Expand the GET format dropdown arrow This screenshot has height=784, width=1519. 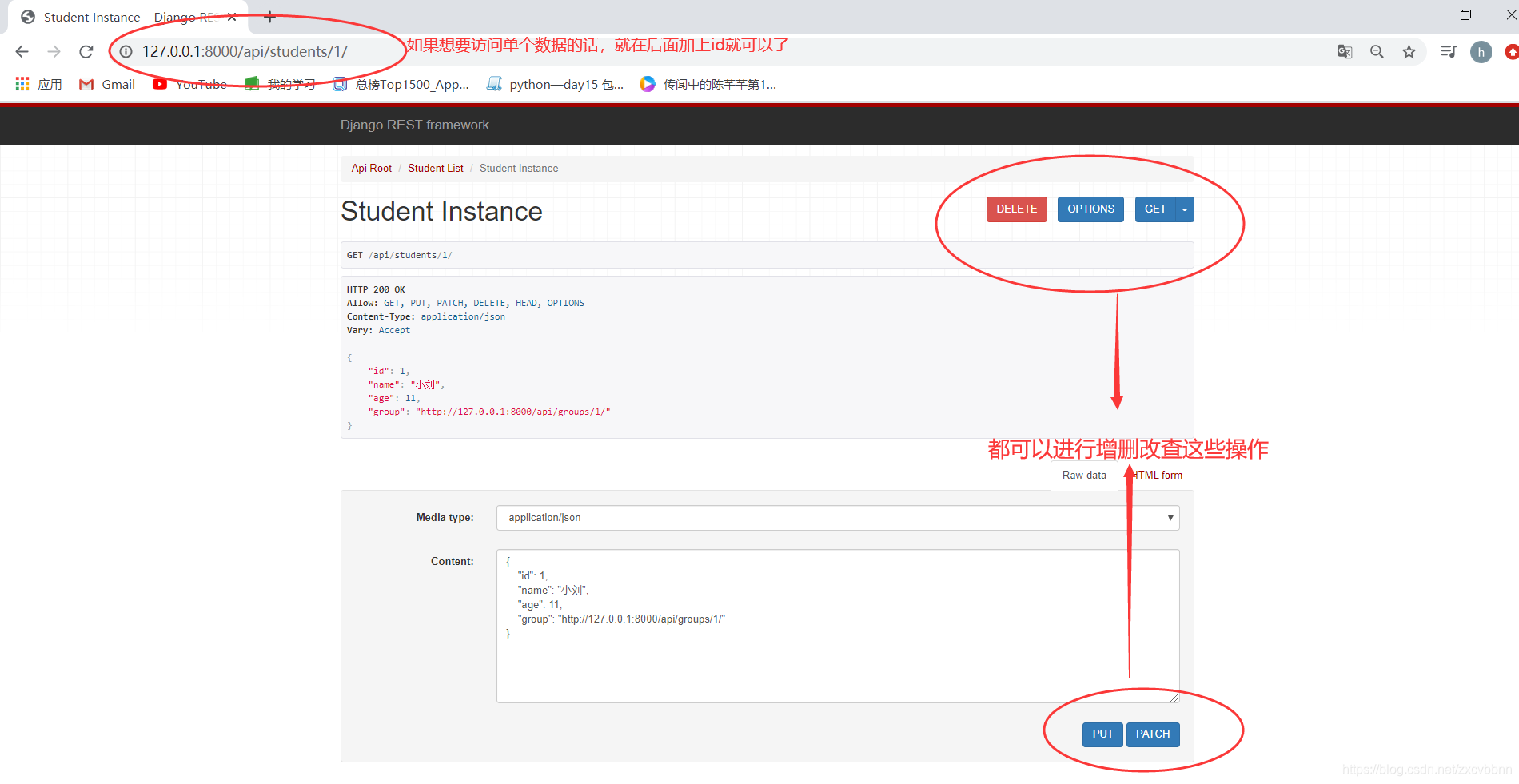point(1185,209)
